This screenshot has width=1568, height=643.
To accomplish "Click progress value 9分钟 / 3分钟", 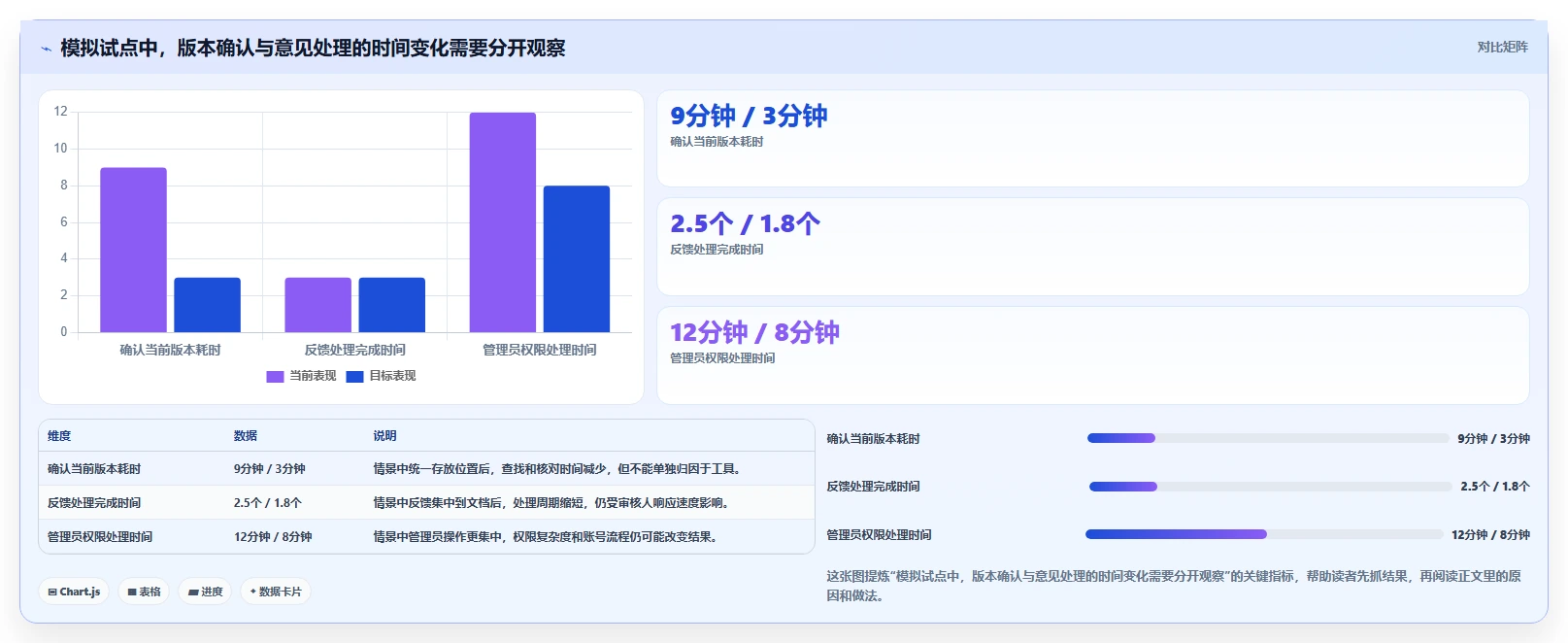I will (1493, 439).
